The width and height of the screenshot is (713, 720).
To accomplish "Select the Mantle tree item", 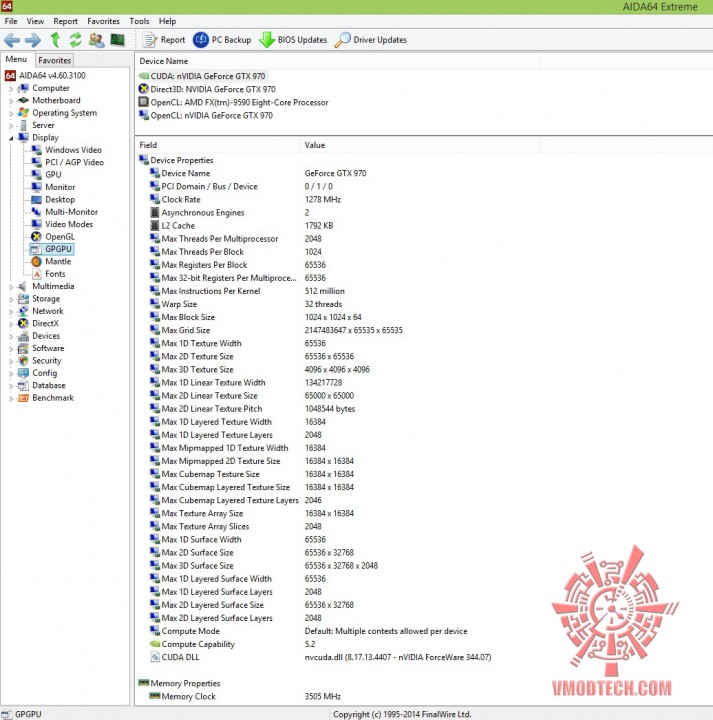I will tap(51, 261).
